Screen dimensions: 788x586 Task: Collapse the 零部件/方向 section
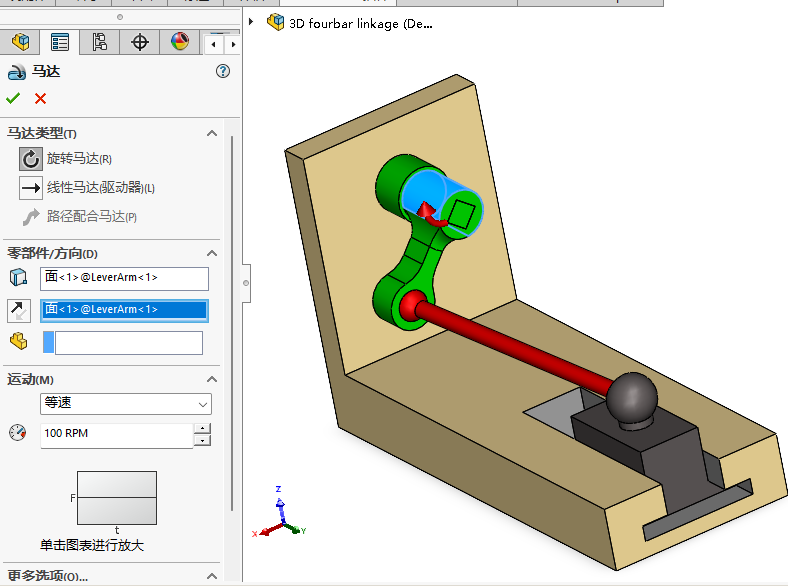coord(211,253)
